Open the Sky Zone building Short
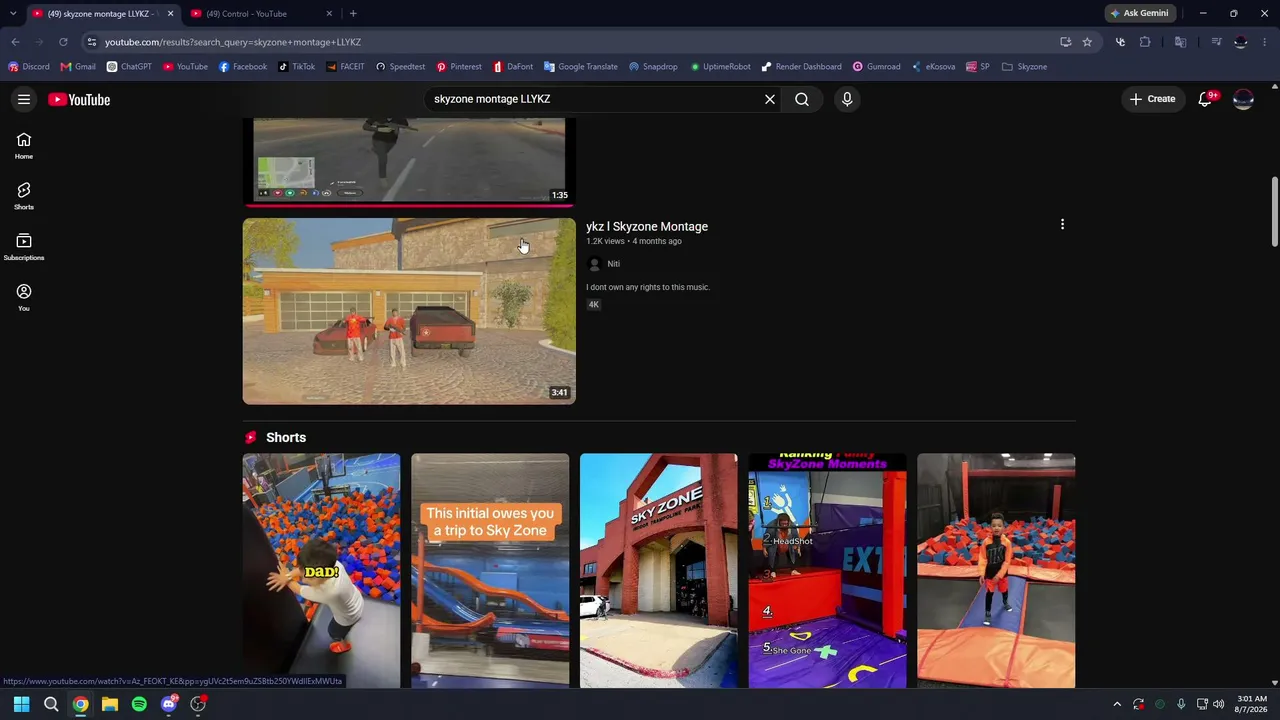1280x720 pixels. 659,571
